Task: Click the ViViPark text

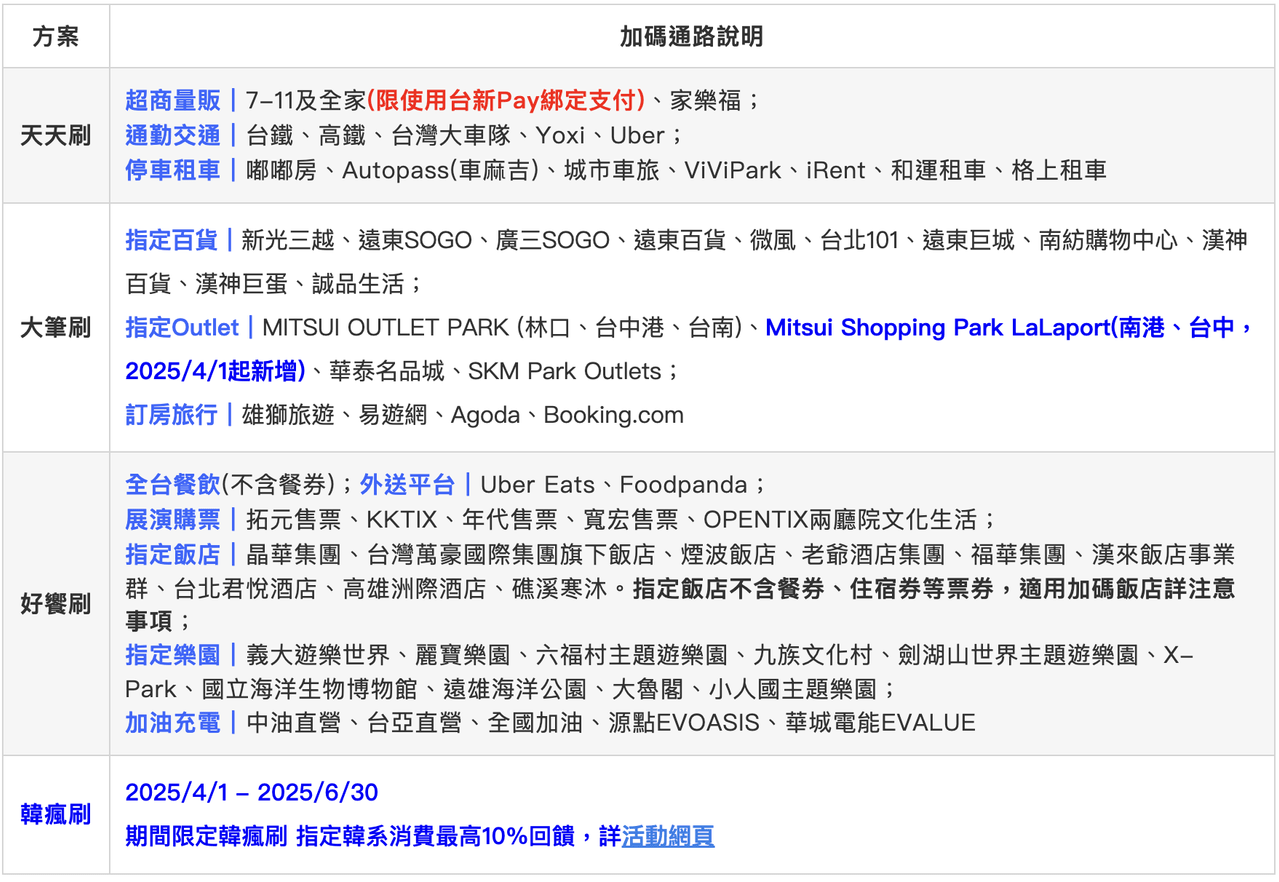Action: point(733,170)
